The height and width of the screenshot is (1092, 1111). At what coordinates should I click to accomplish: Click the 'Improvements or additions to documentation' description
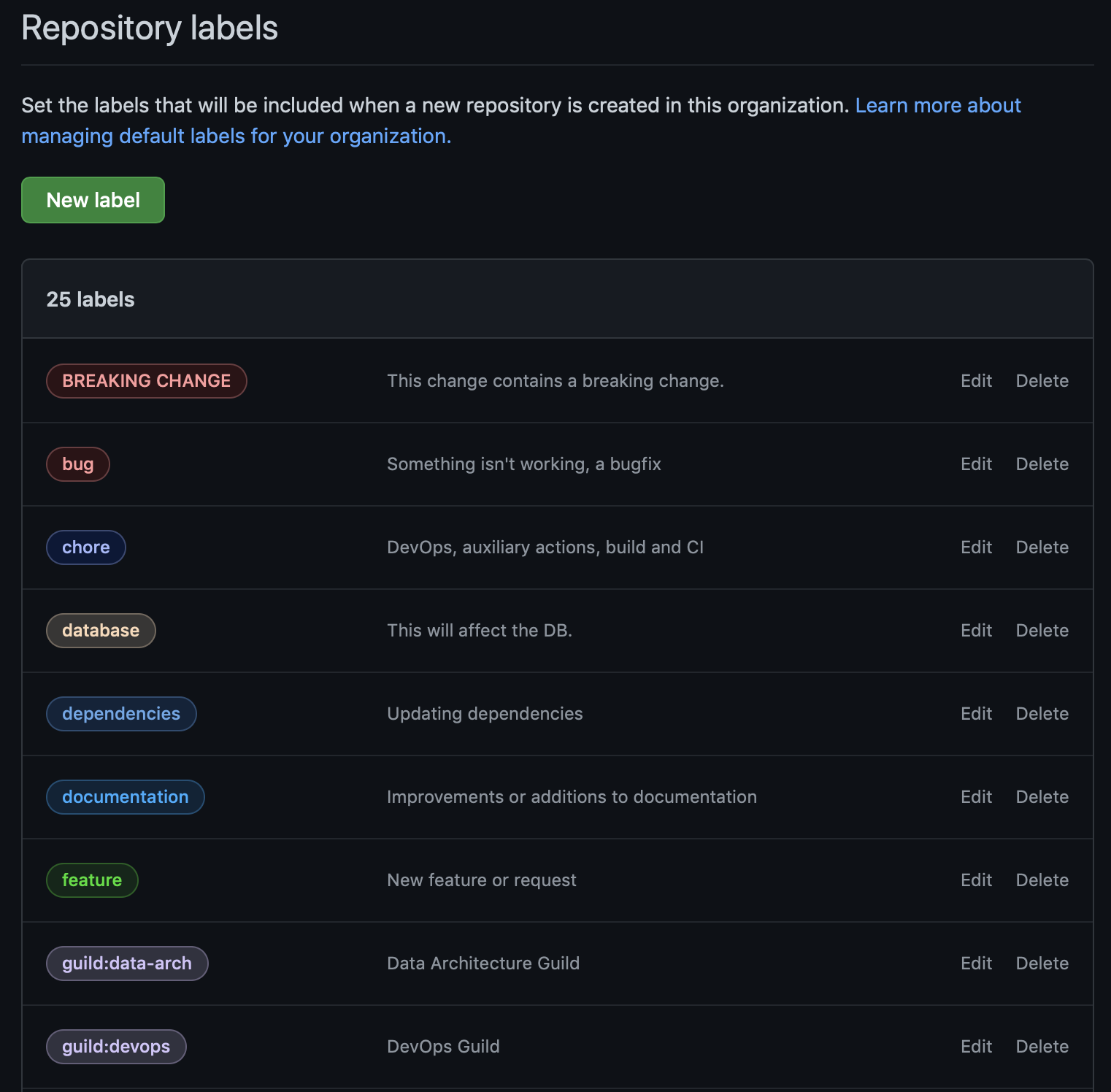[572, 797]
